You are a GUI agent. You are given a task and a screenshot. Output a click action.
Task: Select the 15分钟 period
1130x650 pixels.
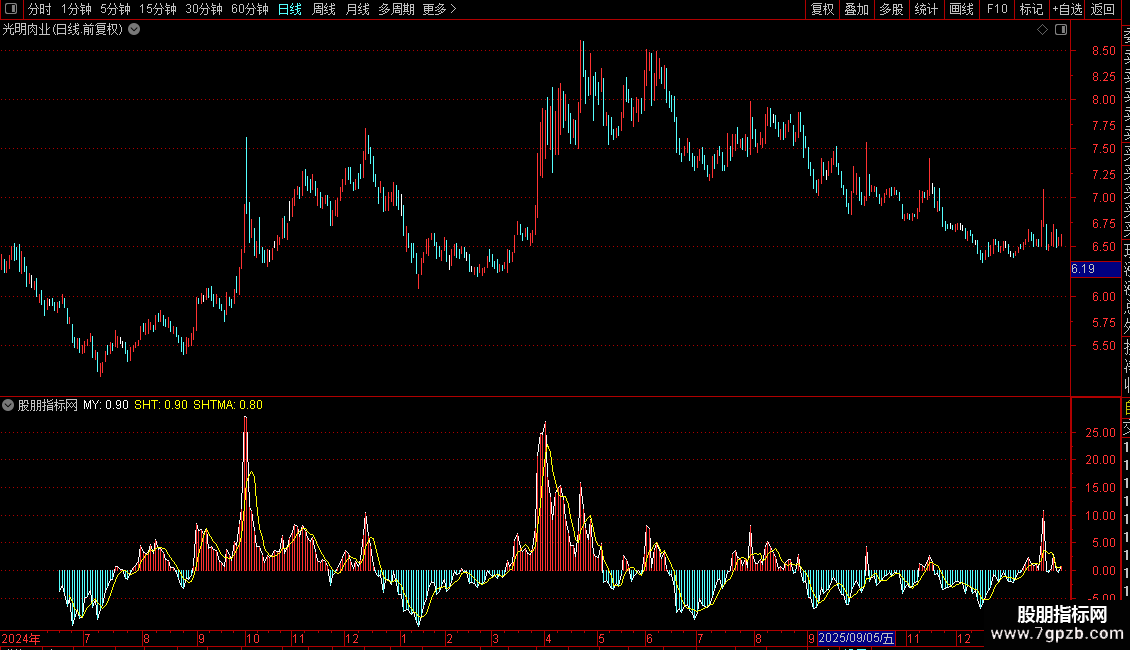(x=158, y=9)
